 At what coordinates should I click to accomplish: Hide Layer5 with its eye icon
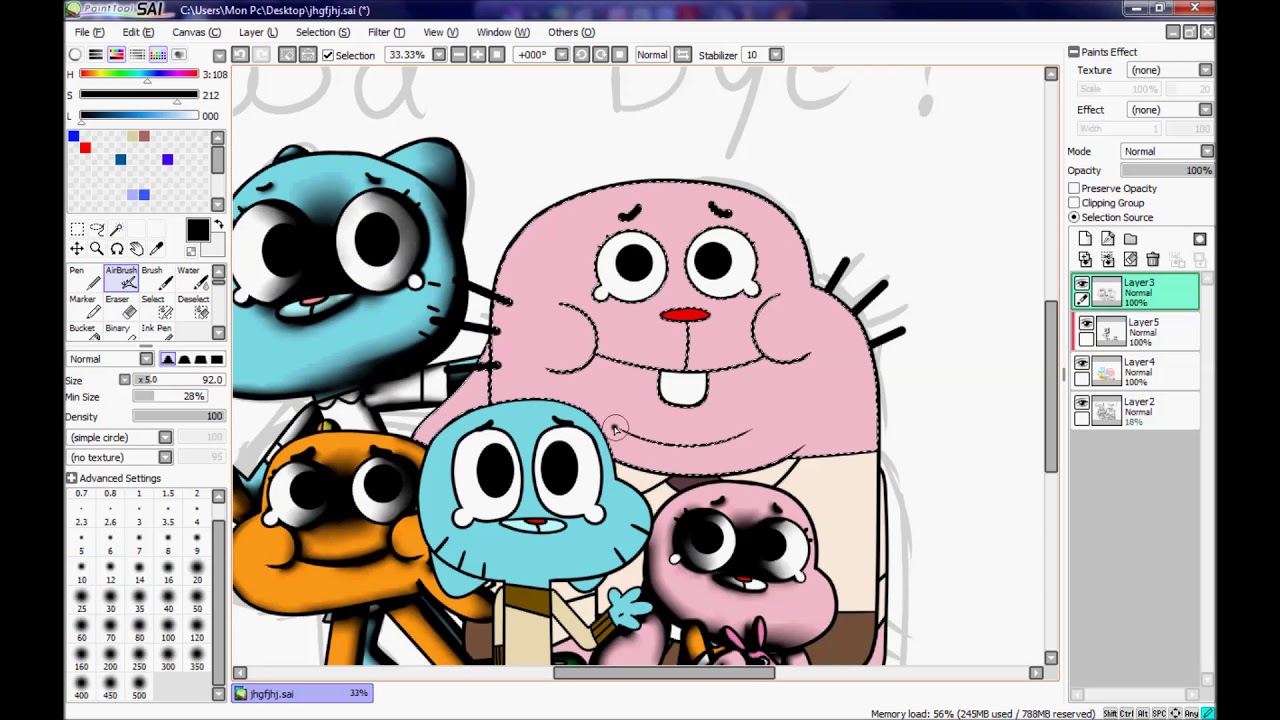click(x=1086, y=324)
